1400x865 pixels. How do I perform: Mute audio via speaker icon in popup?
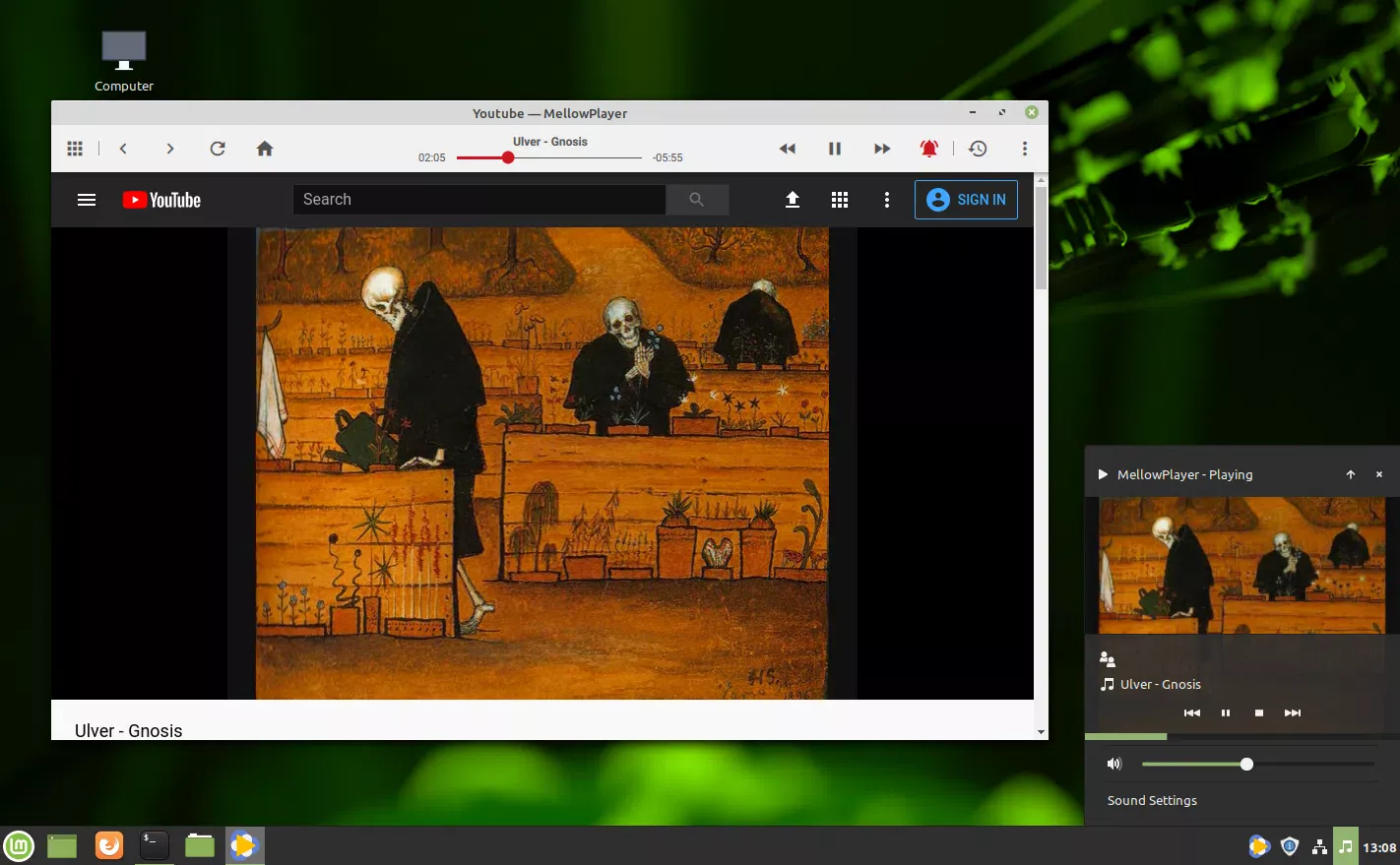1114,764
